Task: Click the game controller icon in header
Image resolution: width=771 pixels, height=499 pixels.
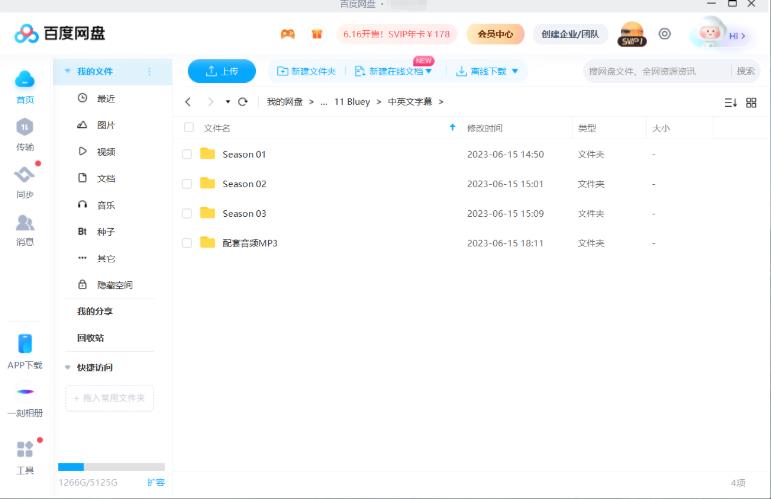Action: tap(288, 34)
